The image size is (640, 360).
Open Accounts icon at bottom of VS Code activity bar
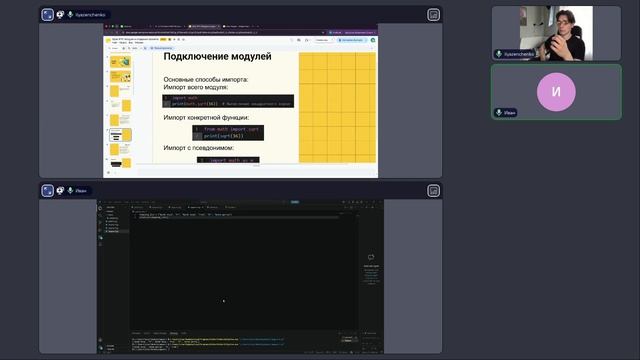pos(100,340)
